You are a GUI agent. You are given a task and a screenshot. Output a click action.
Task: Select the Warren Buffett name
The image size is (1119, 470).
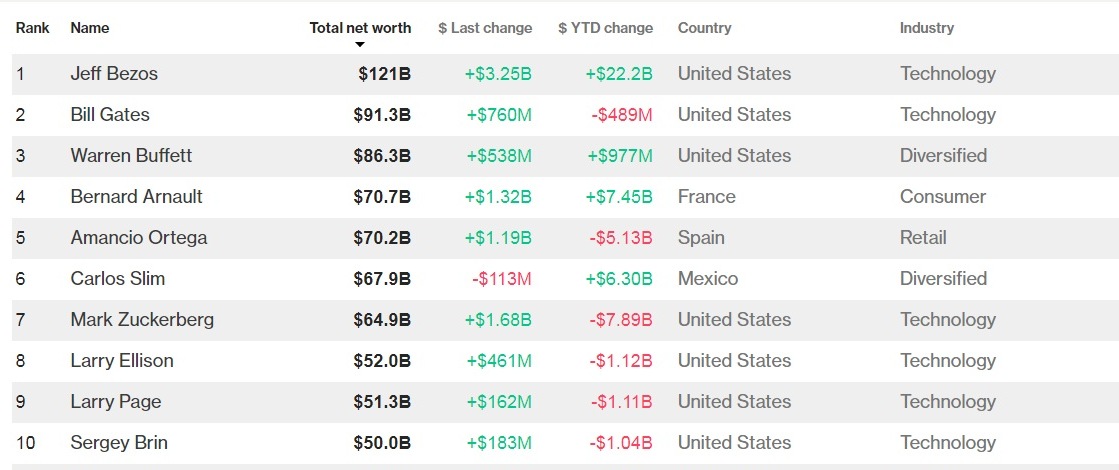(x=131, y=155)
